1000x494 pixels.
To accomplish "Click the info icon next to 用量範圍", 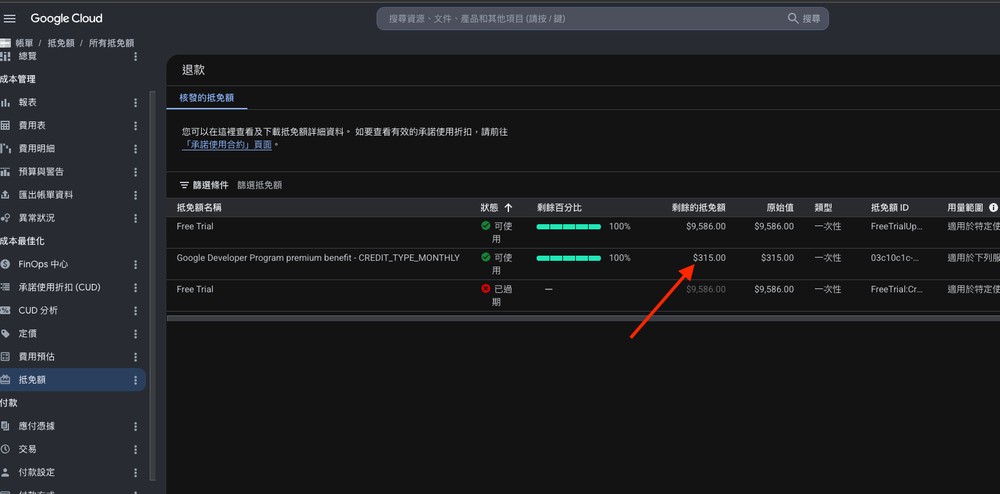I will coord(993,208).
